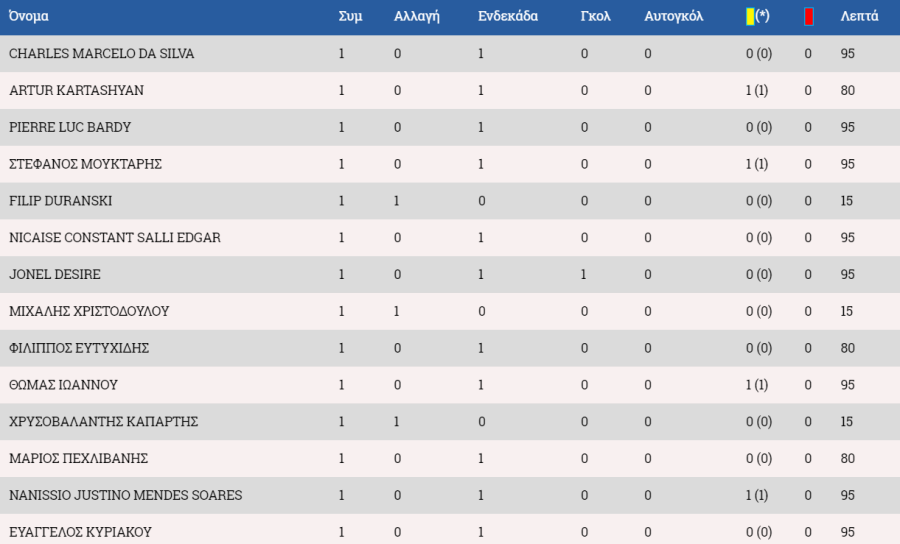Open NANISSIO JUSTINO MENDES SOARES entry
The height and width of the screenshot is (544, 900).
coord(126,495)
